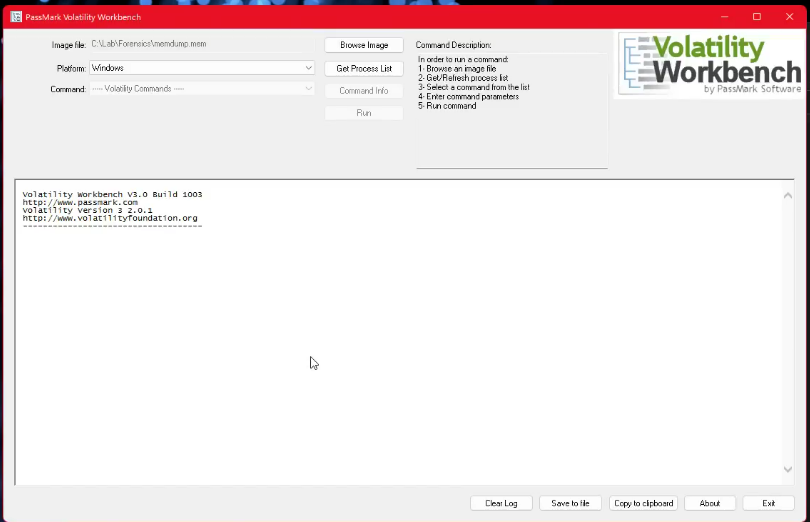Click the volatilityfoundation.org line in log
Viewport: 810px width, 522px height.
(110, 218)
